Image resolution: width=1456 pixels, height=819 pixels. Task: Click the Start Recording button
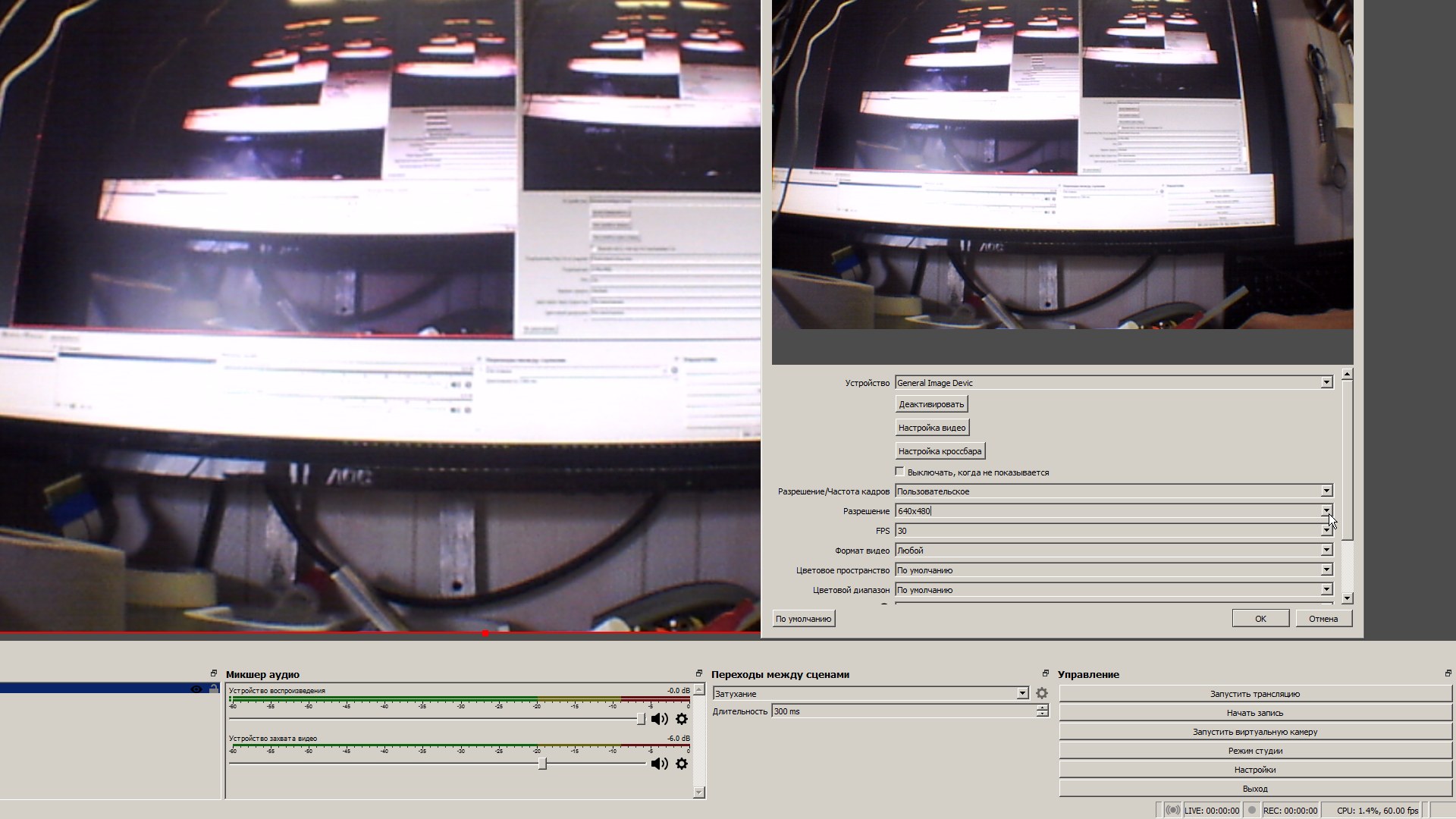point(1255,713)
